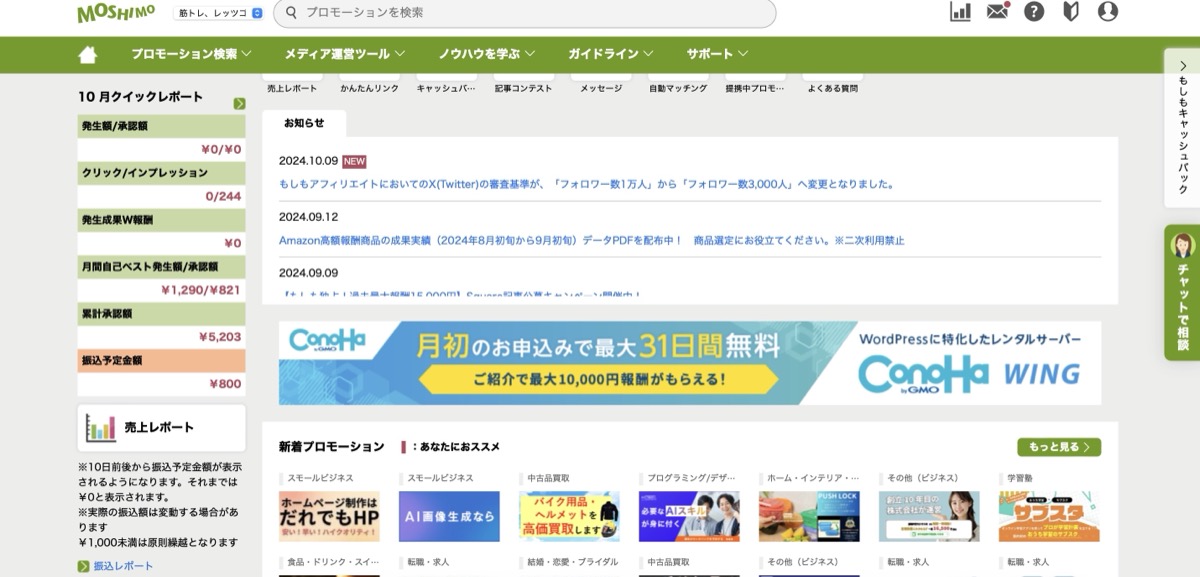Open the X(Twitter) 審査基準 news link
Screen dimensions: 1200x577
pyautogui.click(x=587, y=184)
